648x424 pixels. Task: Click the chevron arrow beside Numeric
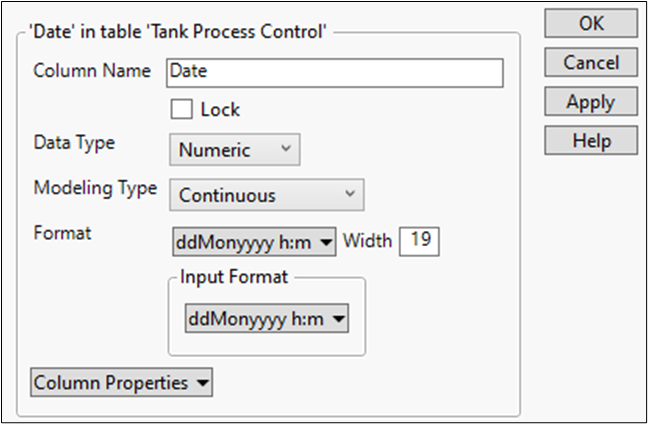(285, 150)
